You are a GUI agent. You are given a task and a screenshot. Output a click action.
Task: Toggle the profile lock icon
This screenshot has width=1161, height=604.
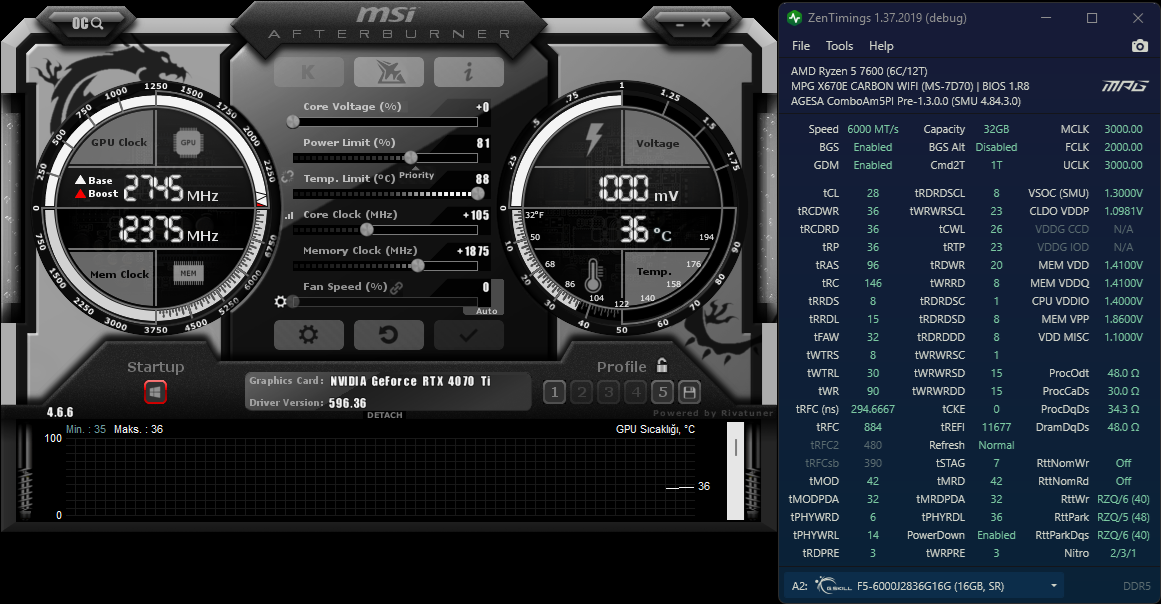(x=662, y=365)
